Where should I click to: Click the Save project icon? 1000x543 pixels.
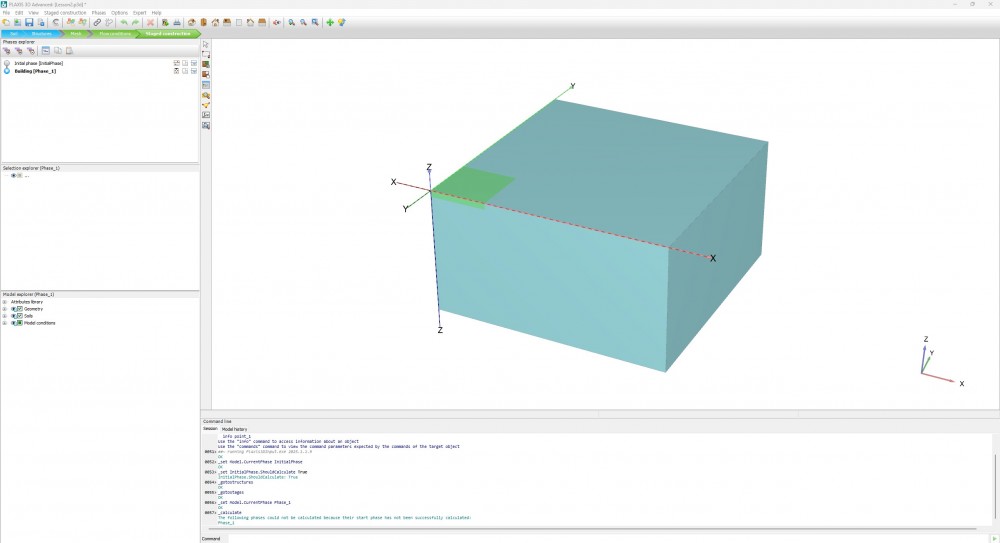[29, 22]
